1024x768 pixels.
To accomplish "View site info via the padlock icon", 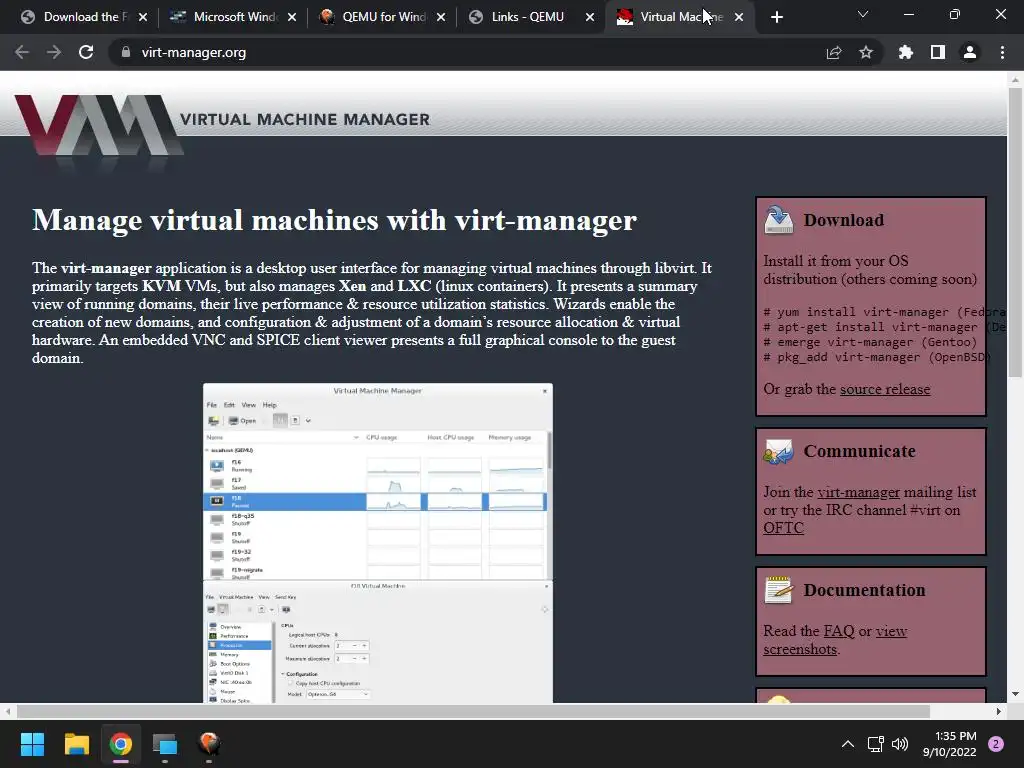I will (126, 52).
